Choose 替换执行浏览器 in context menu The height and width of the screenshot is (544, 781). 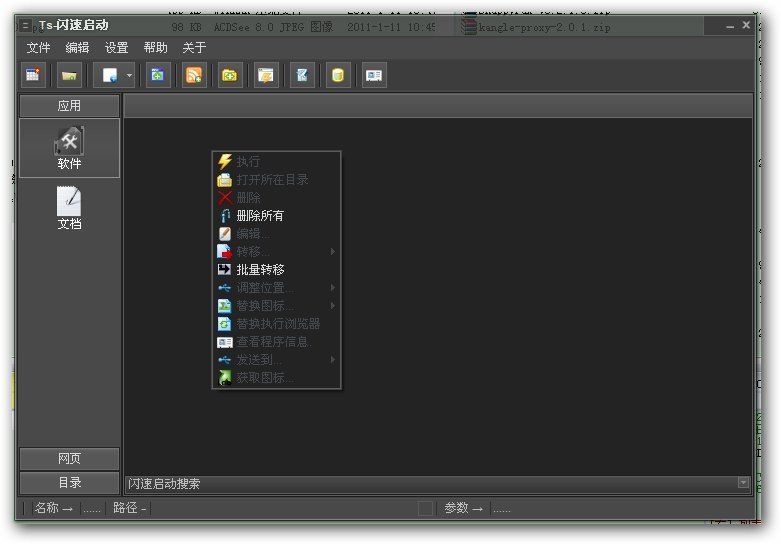tap(276, 324)
